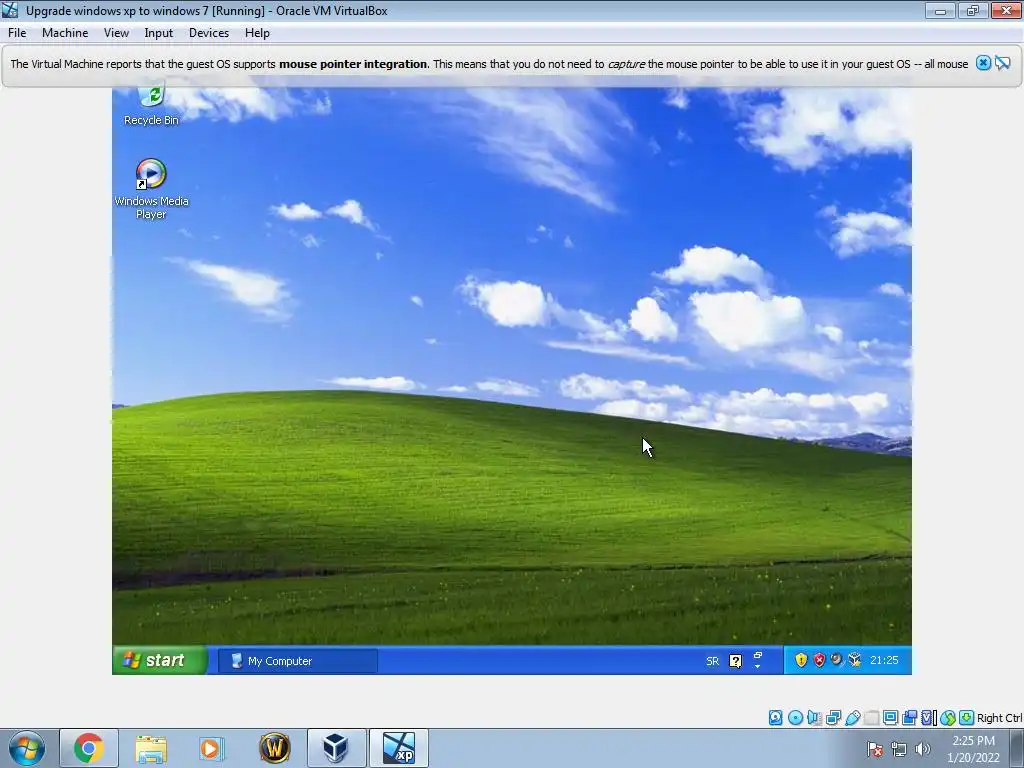Viewport: 1024px width, 768px height.
Task: Click the XP tray clock 21:25
Action: coord(884,660)
